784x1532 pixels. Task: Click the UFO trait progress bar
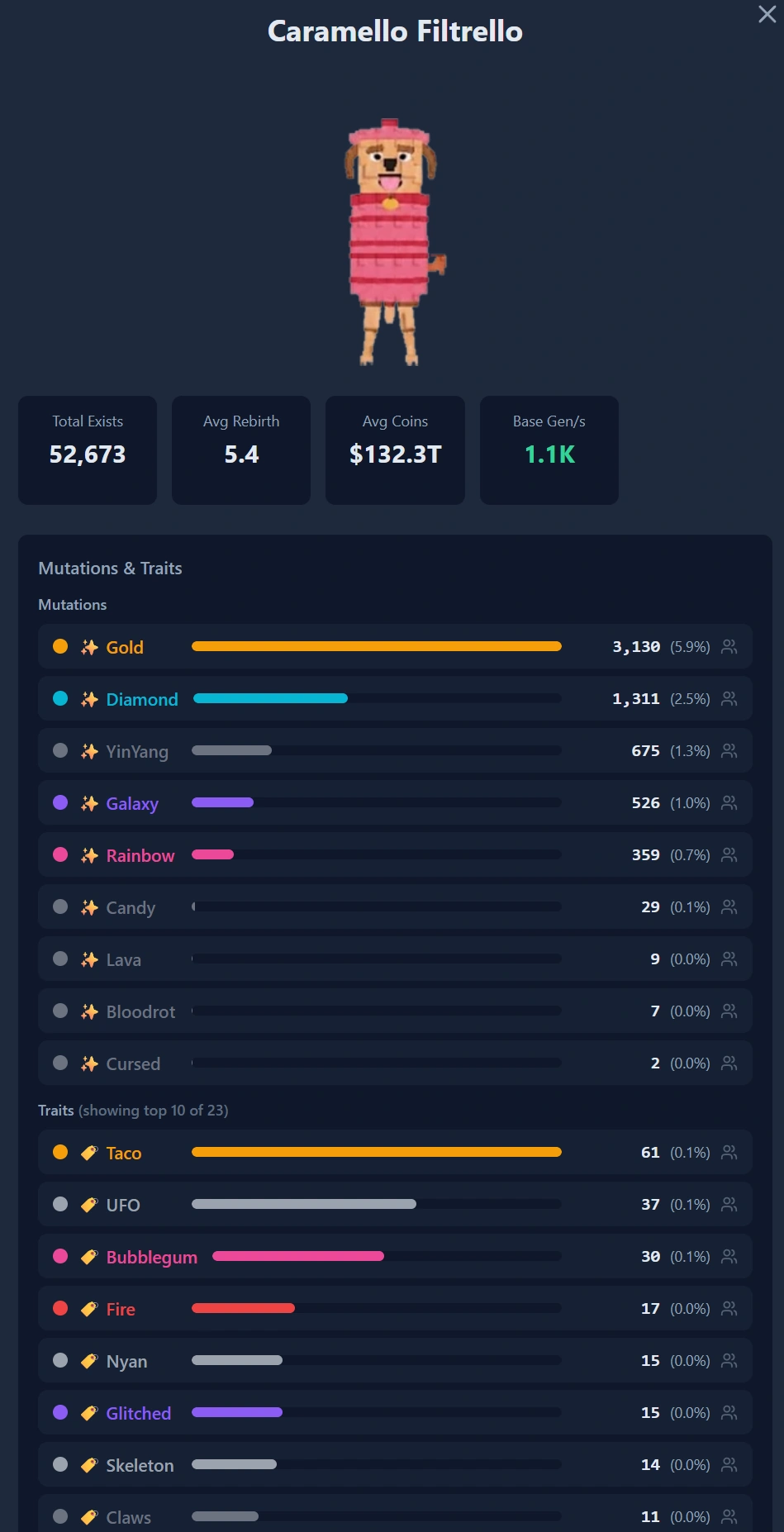click(377, 1204)
